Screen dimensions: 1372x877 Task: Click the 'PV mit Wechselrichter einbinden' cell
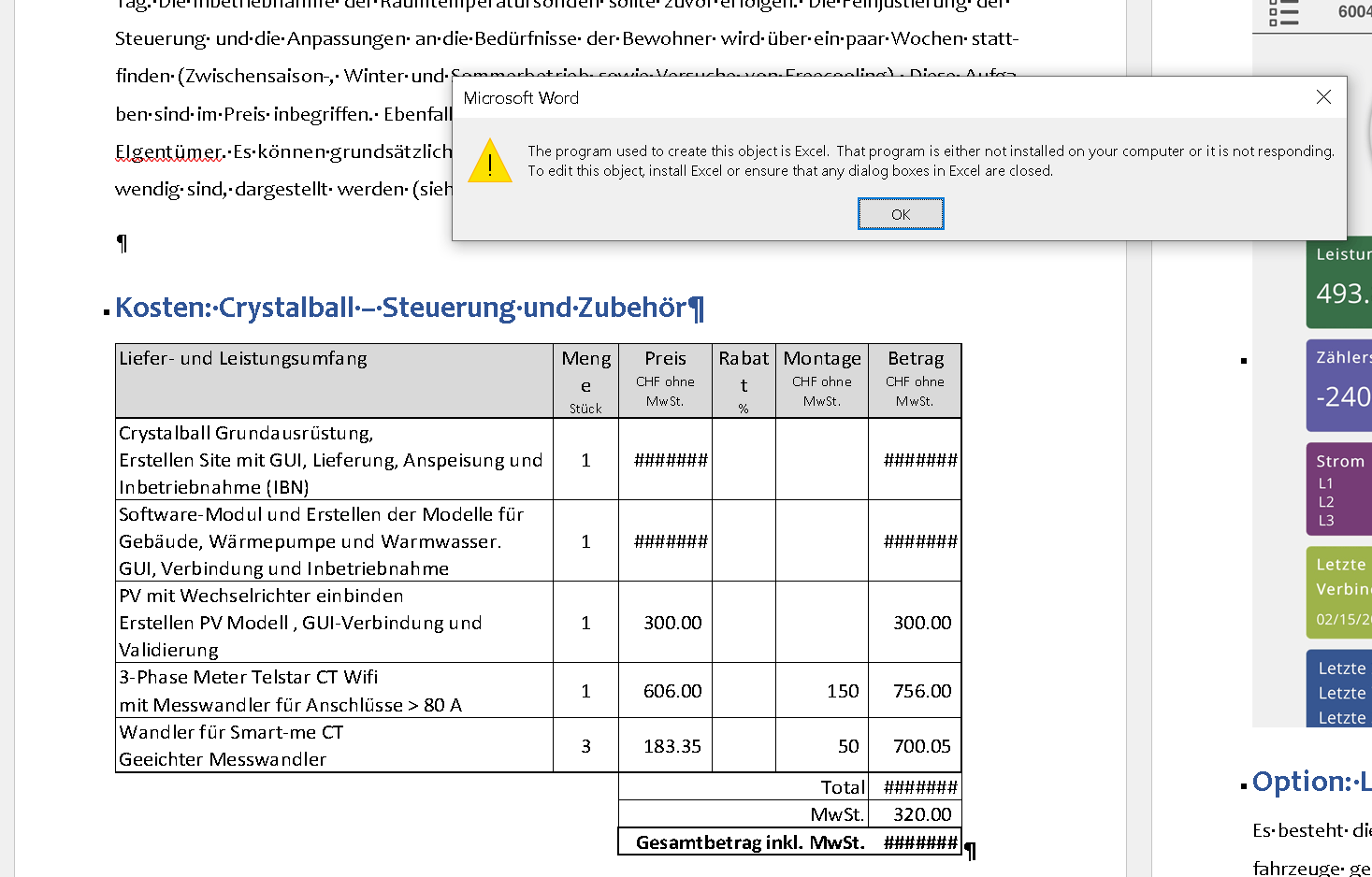334,622
